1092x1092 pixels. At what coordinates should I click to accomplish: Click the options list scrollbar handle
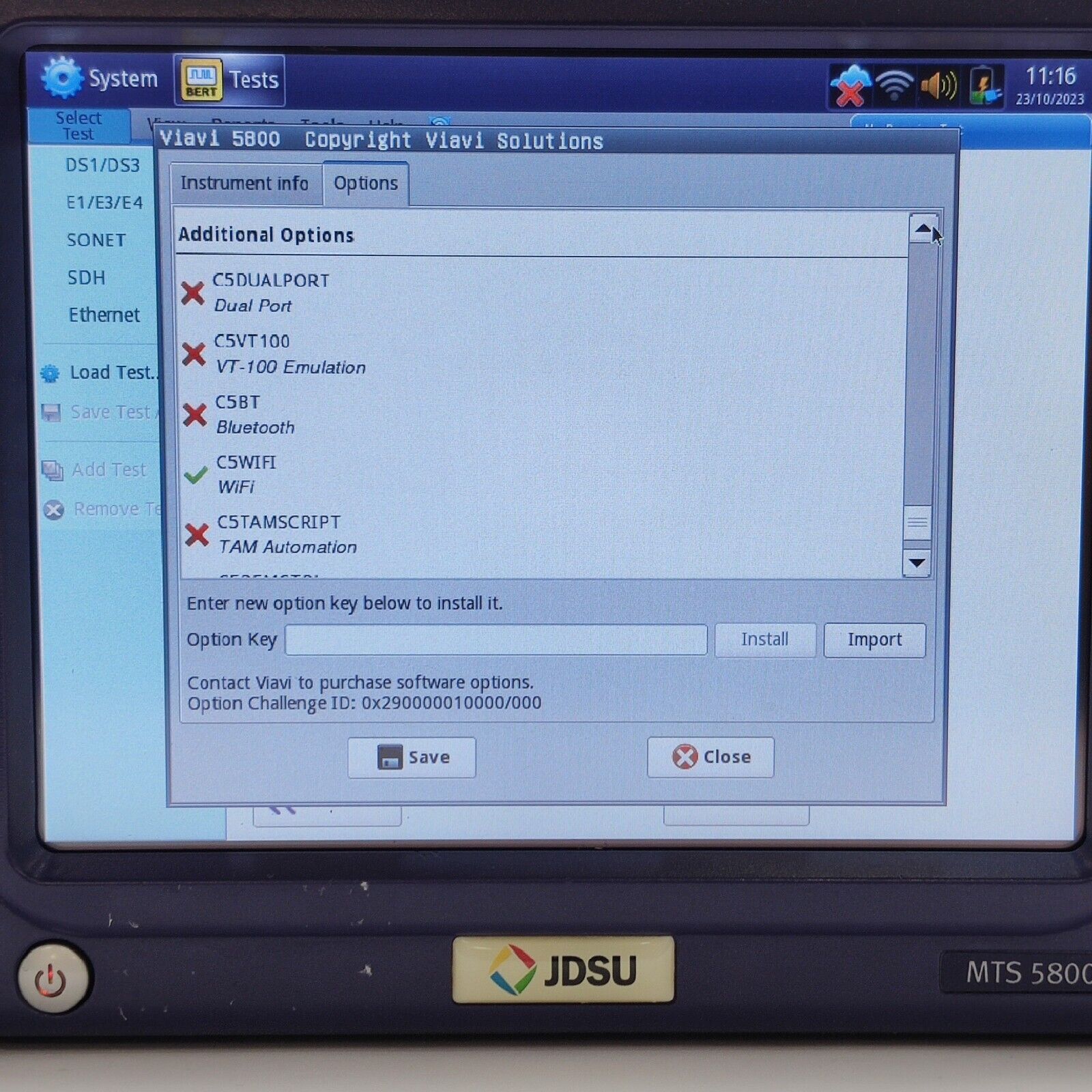coord(917,522)
